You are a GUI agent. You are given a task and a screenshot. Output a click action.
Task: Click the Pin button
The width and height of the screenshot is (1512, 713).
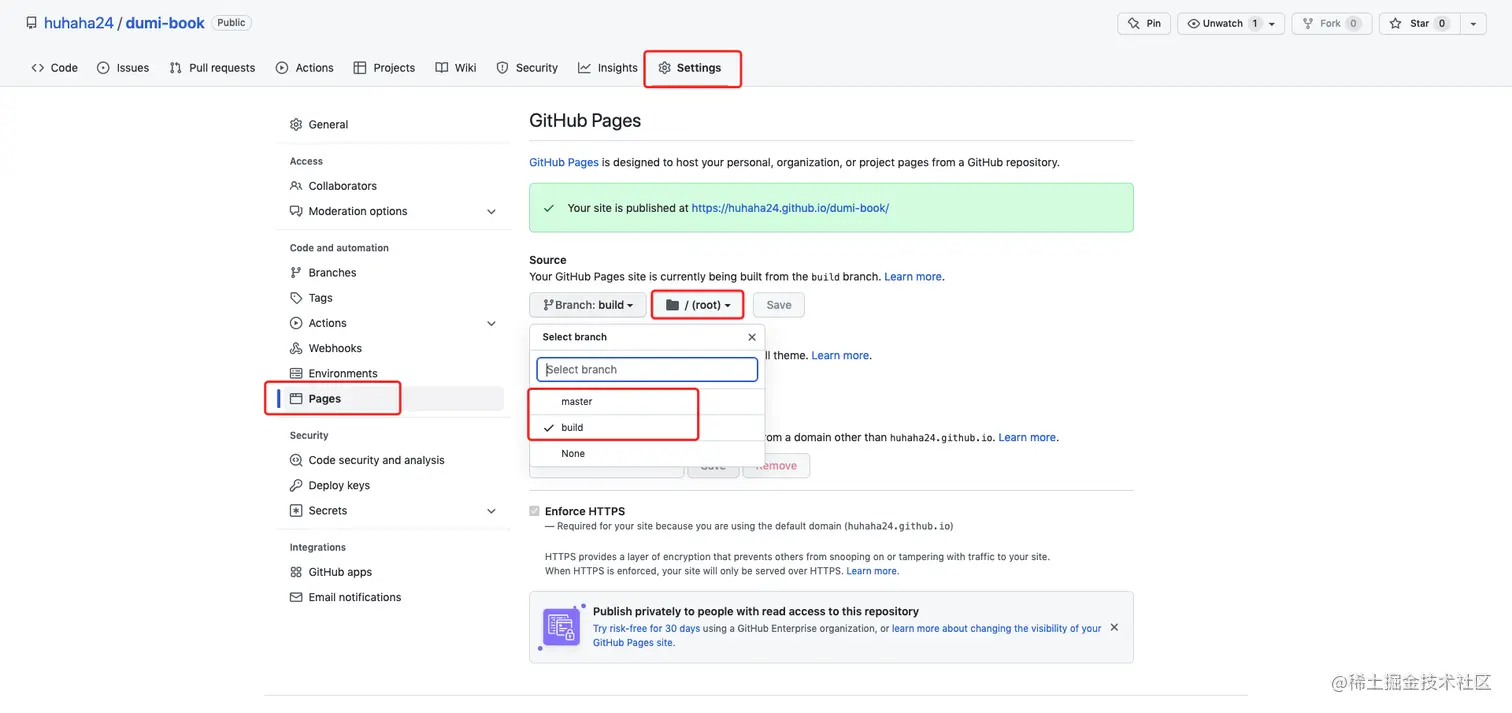pos(1144,23)
